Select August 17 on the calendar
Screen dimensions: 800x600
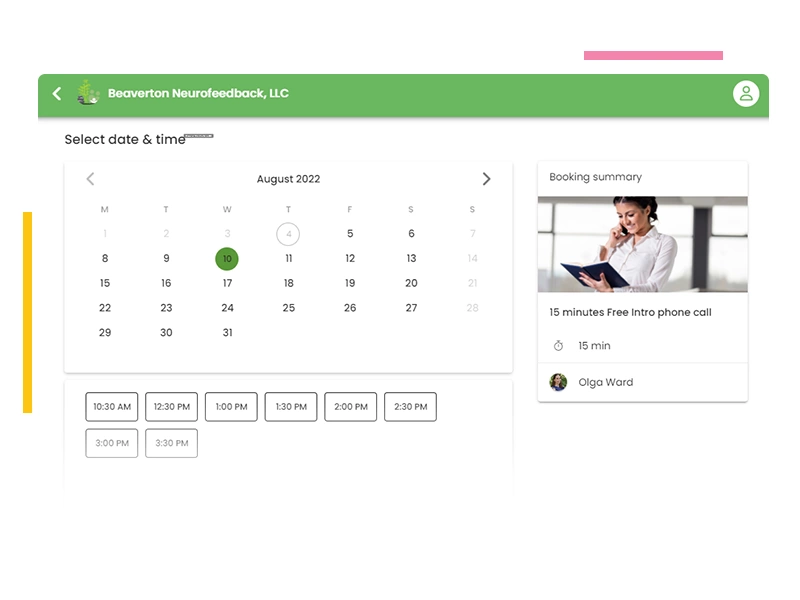[227, 283]
